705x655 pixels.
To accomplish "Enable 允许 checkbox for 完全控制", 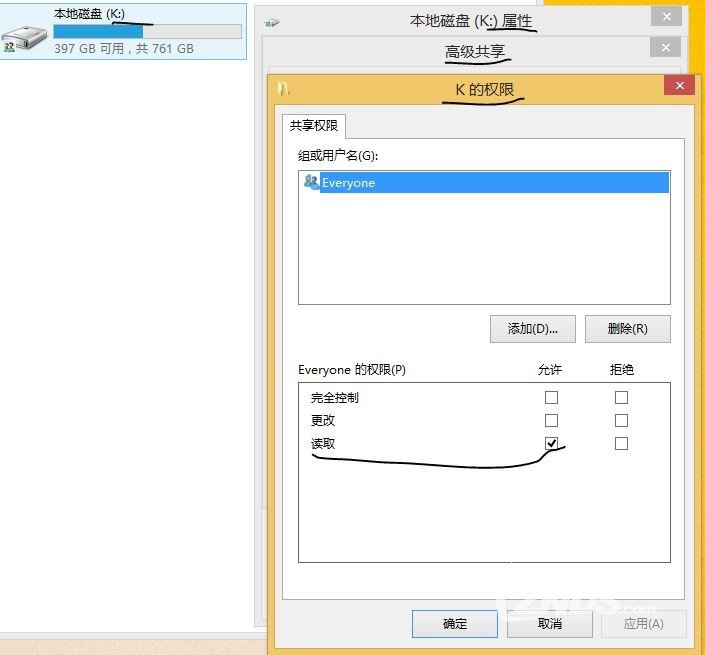I will pos(551,397).
